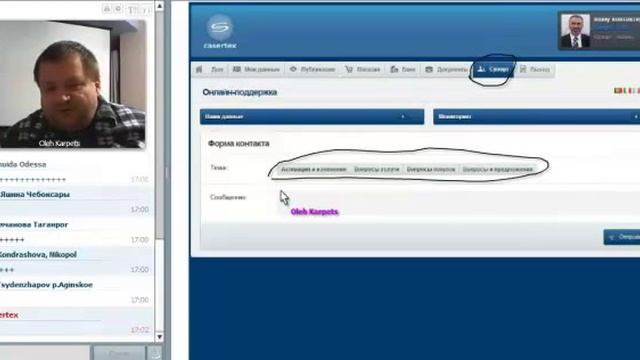Click the chat panel scrollbar thumb
This screenshot has height=360, width=640.
click(x=159, y=126)
